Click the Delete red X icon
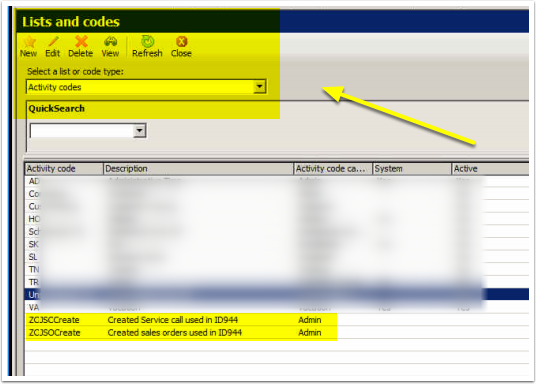The height and width of the screenshot is (384, 536). click(x=81, y=42)
